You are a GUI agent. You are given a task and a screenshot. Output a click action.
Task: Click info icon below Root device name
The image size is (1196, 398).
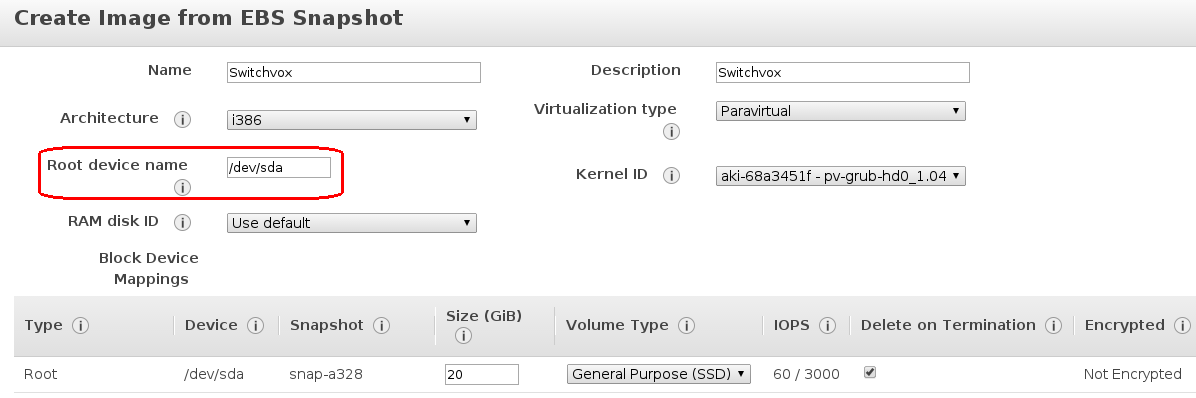click(182, 188)
